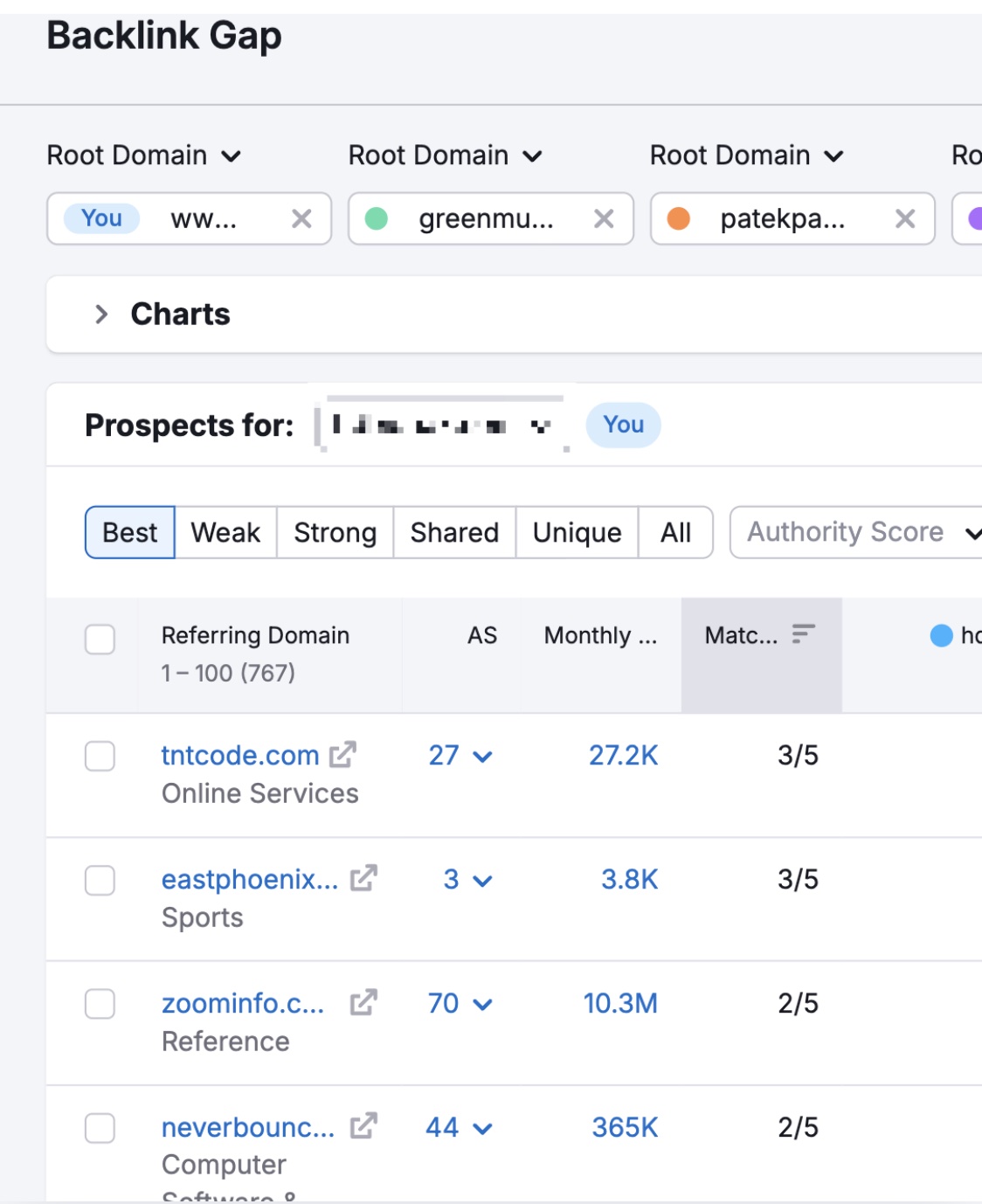The width and height of the screenshot is (982, 1204).
Task: Click the 27.2K monthly visits link for tntcode
Action: point(624,755)
